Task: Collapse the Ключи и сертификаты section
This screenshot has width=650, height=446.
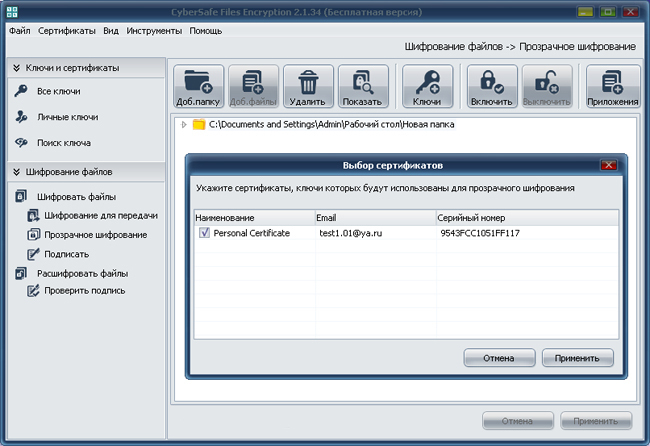Action: 17,68
